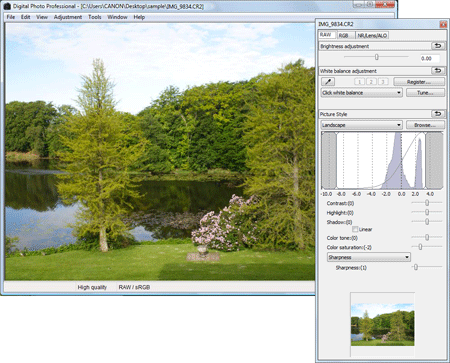
Task: Open the Tools menu
Action: (95, 17)
